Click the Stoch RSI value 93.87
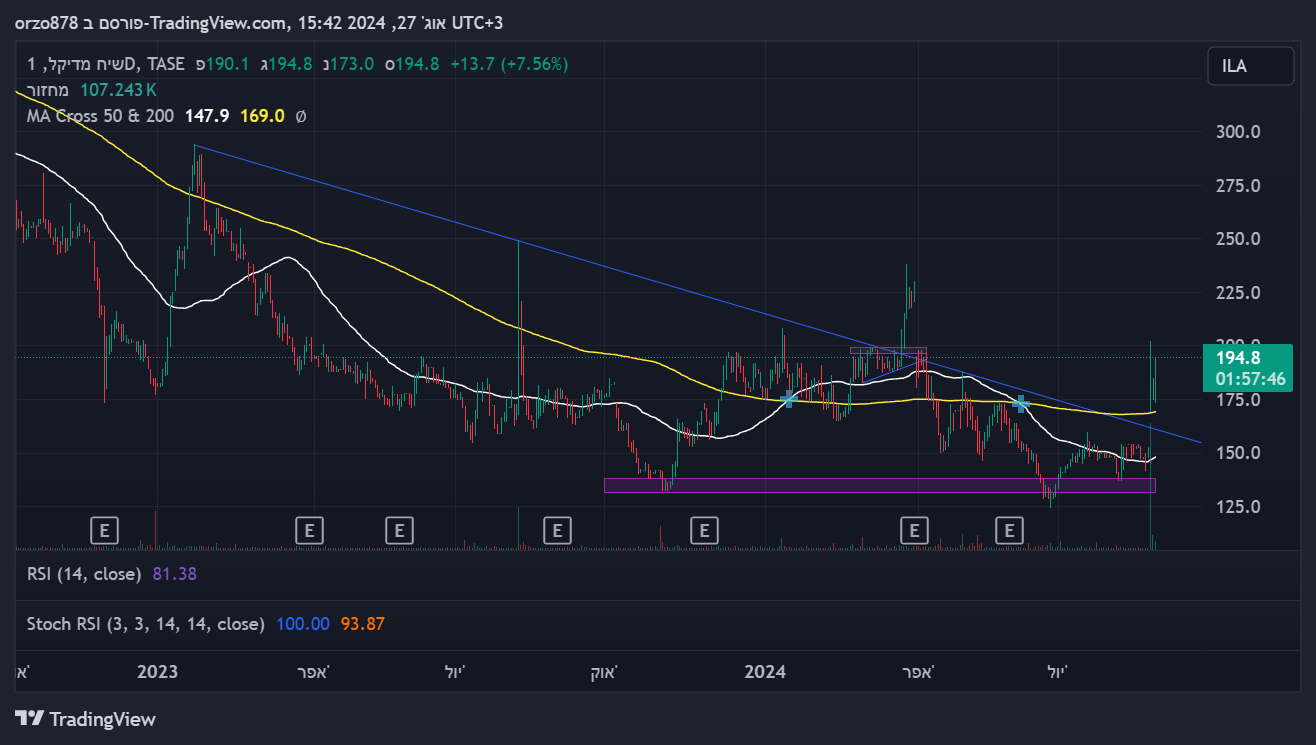The height and width of the screenshot is (745, 1316). pos(362,624)
